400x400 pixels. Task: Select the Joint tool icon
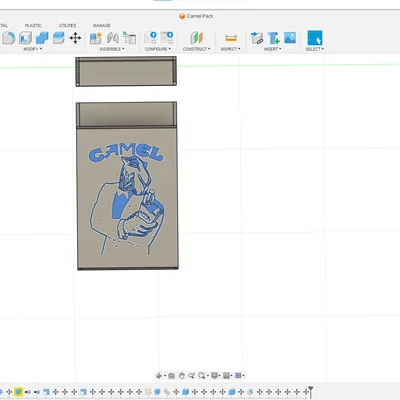pyautogui.click(x=113, y=38)
